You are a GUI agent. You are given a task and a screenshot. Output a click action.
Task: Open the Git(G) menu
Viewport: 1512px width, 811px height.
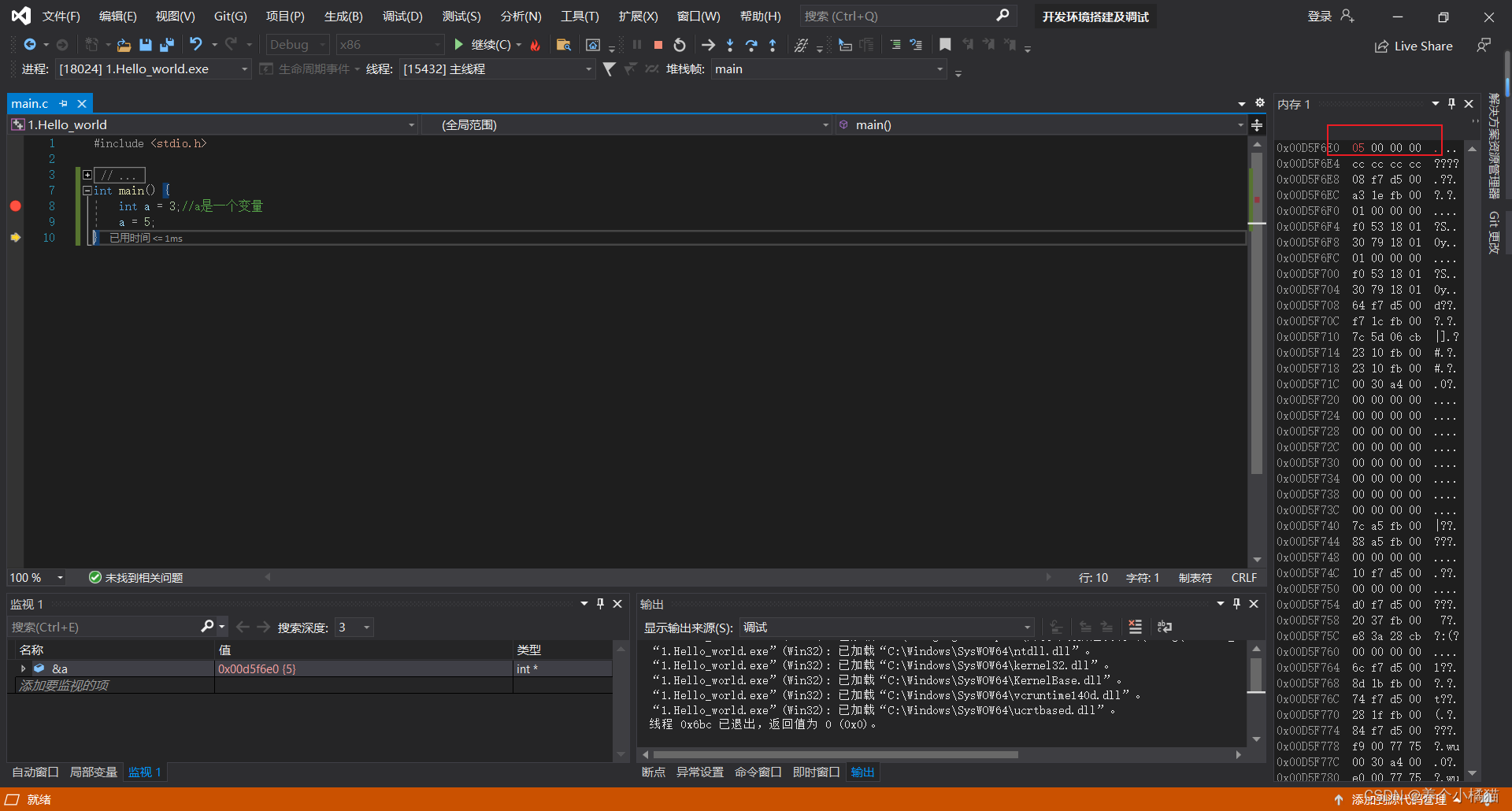(231, 16)
